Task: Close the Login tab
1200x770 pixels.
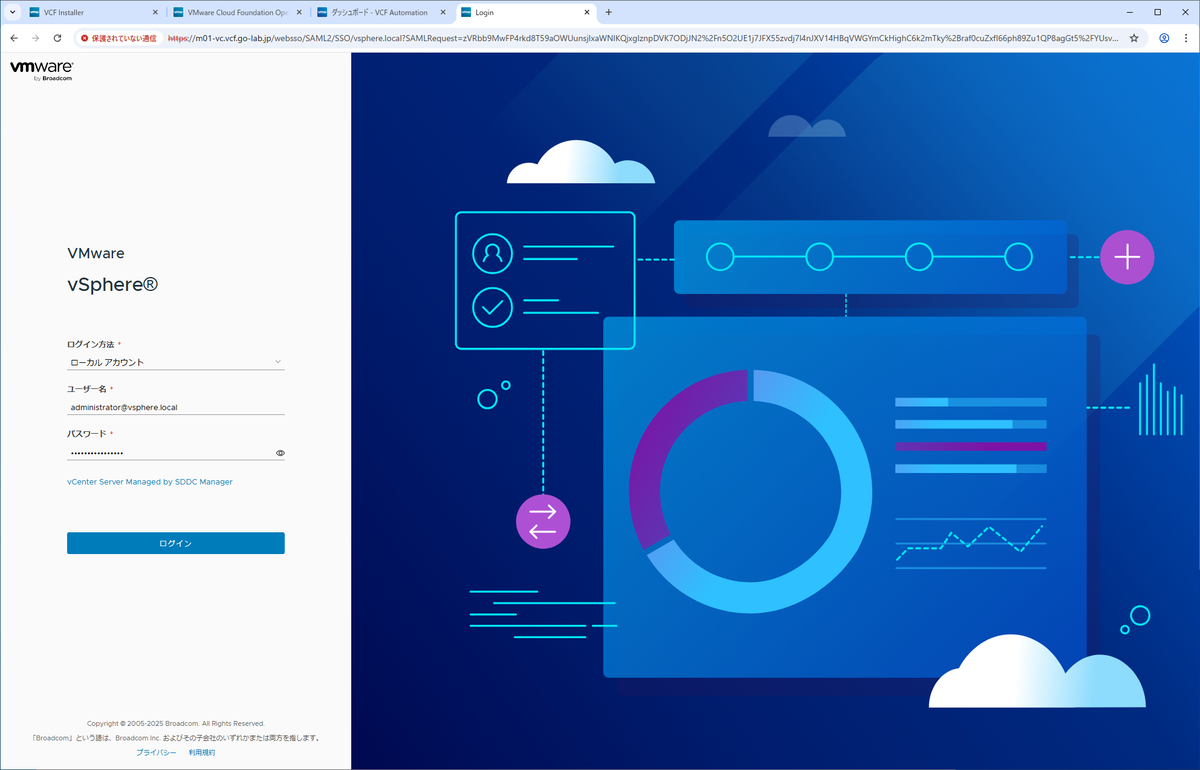Action: point(585,12)
